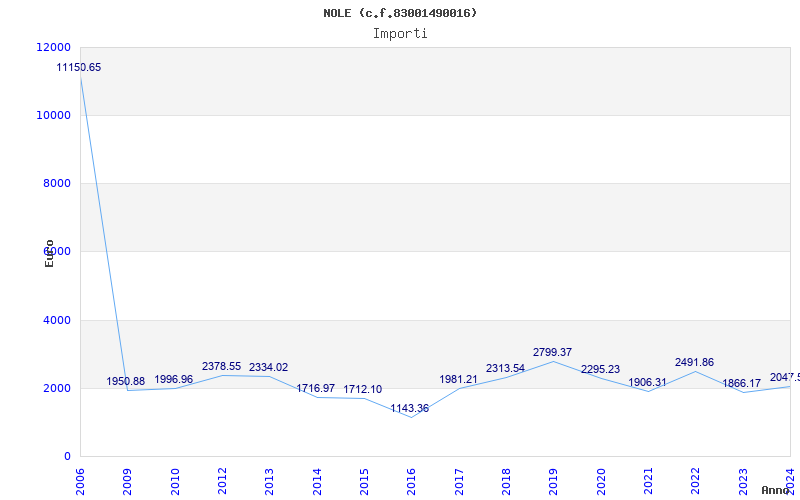The width and height of the screenshot is (800, 500).
Task: Click the y-axis value 0
Action: click(67, 457)
